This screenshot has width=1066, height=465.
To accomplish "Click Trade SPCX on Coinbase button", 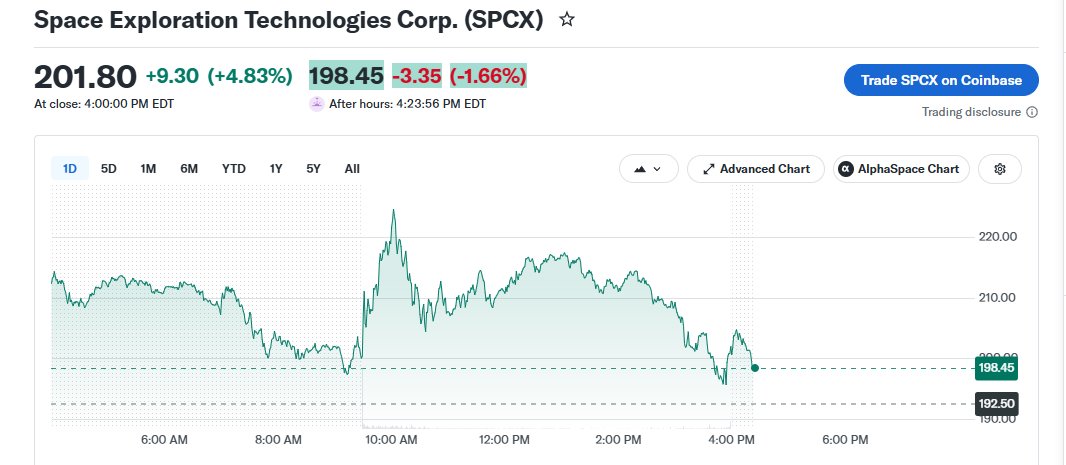I will point(941,80).
